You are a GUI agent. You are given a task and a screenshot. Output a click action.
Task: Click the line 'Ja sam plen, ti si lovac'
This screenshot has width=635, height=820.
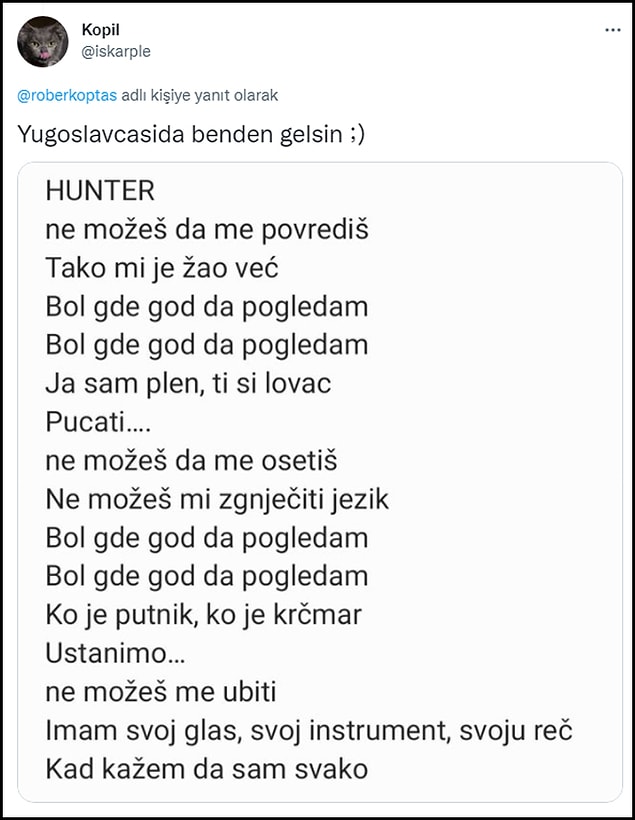188,383
